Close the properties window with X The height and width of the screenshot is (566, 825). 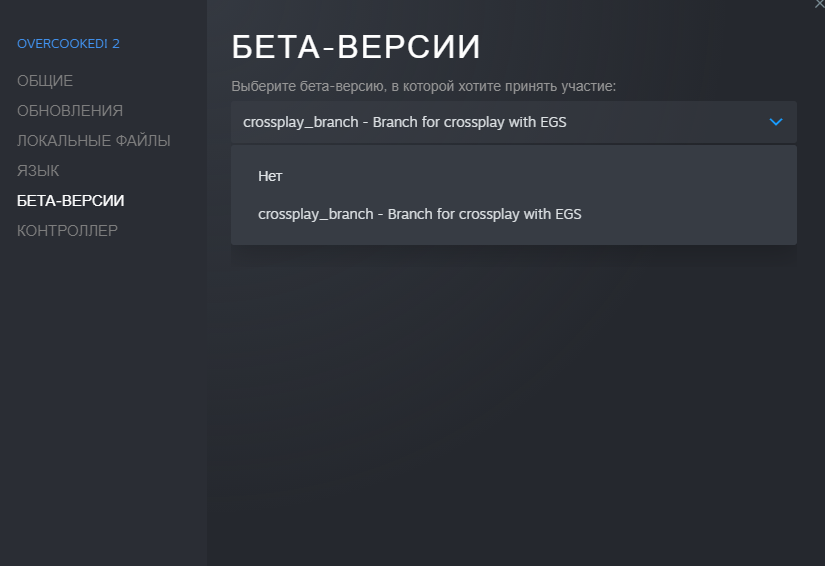click(820, 4)
